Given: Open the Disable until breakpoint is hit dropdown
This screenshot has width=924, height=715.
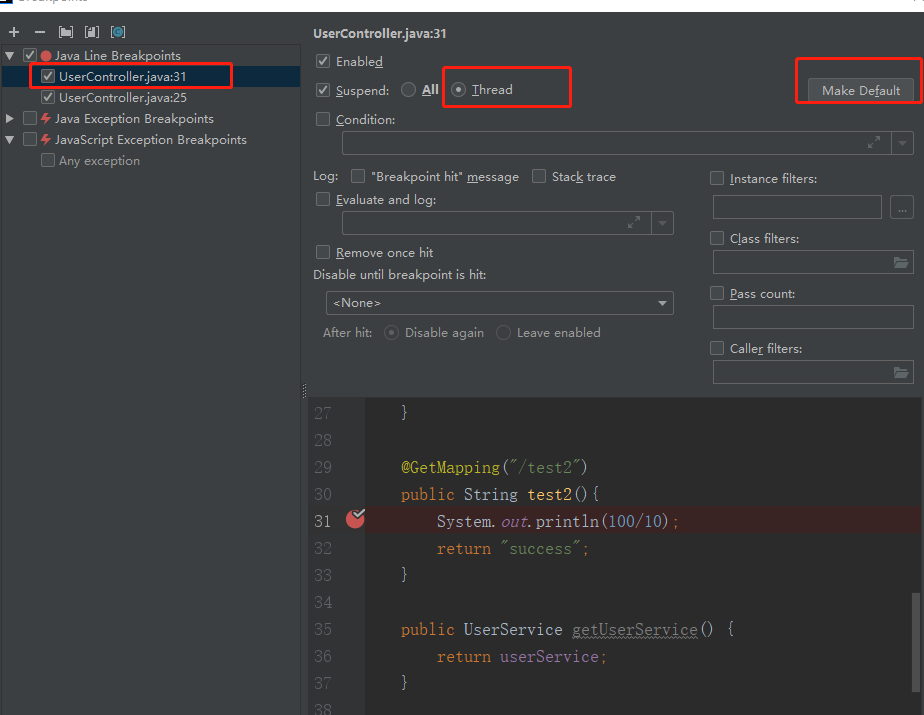Looking at the screenshot, I should pos(499,303).
